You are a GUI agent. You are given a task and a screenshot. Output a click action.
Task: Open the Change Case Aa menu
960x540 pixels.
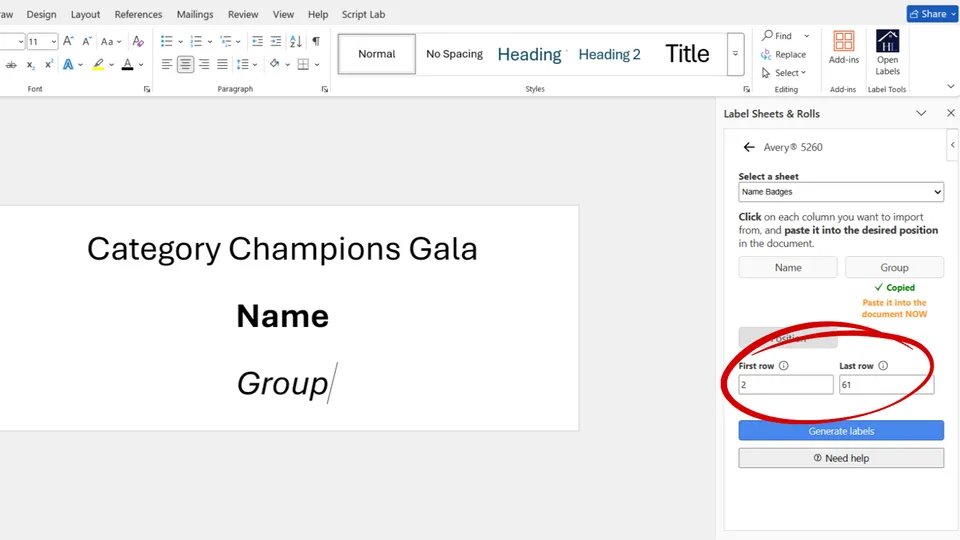tap(111, 42)
